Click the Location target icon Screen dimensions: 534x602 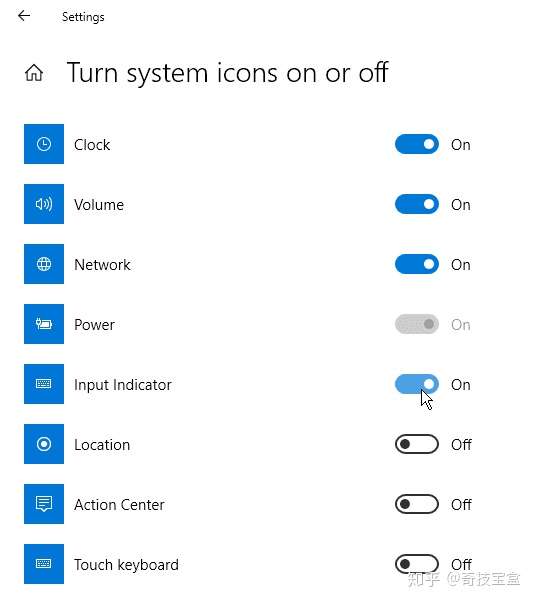pyautogui.click(x=44, y=444)
